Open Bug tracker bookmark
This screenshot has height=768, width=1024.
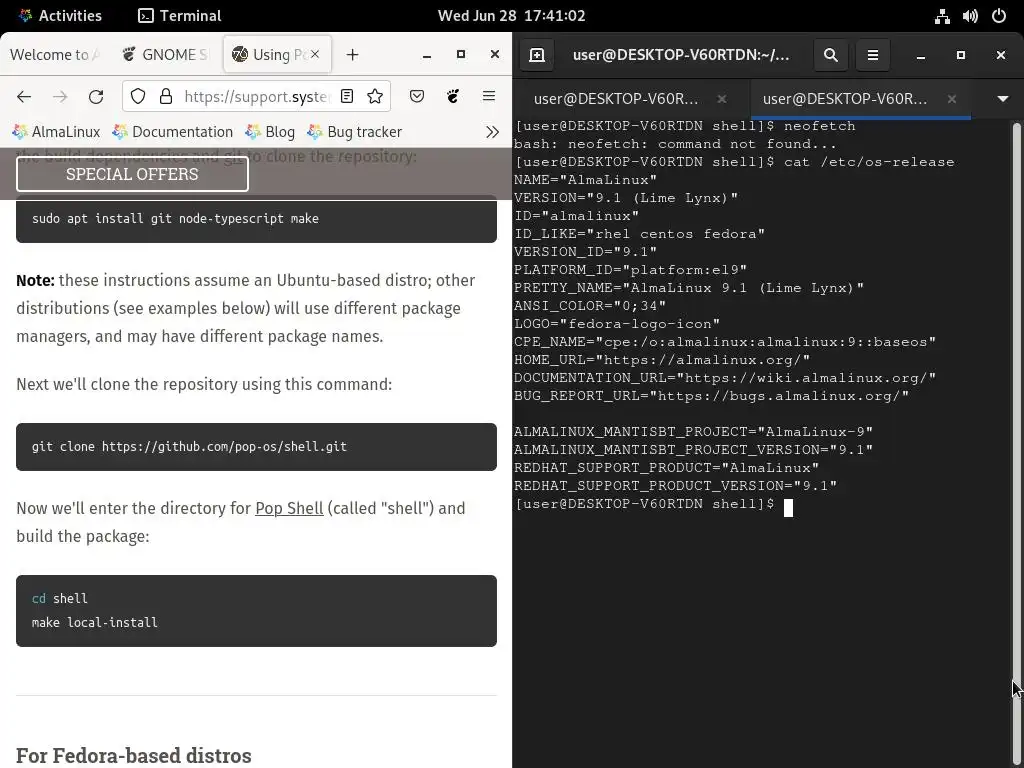(x=355, y=132)
